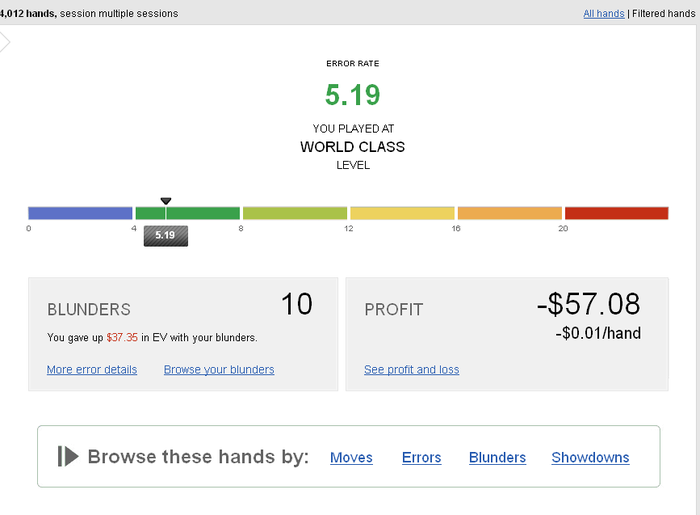Click the play icon beside Browse these hands

(x=68, y=456)
